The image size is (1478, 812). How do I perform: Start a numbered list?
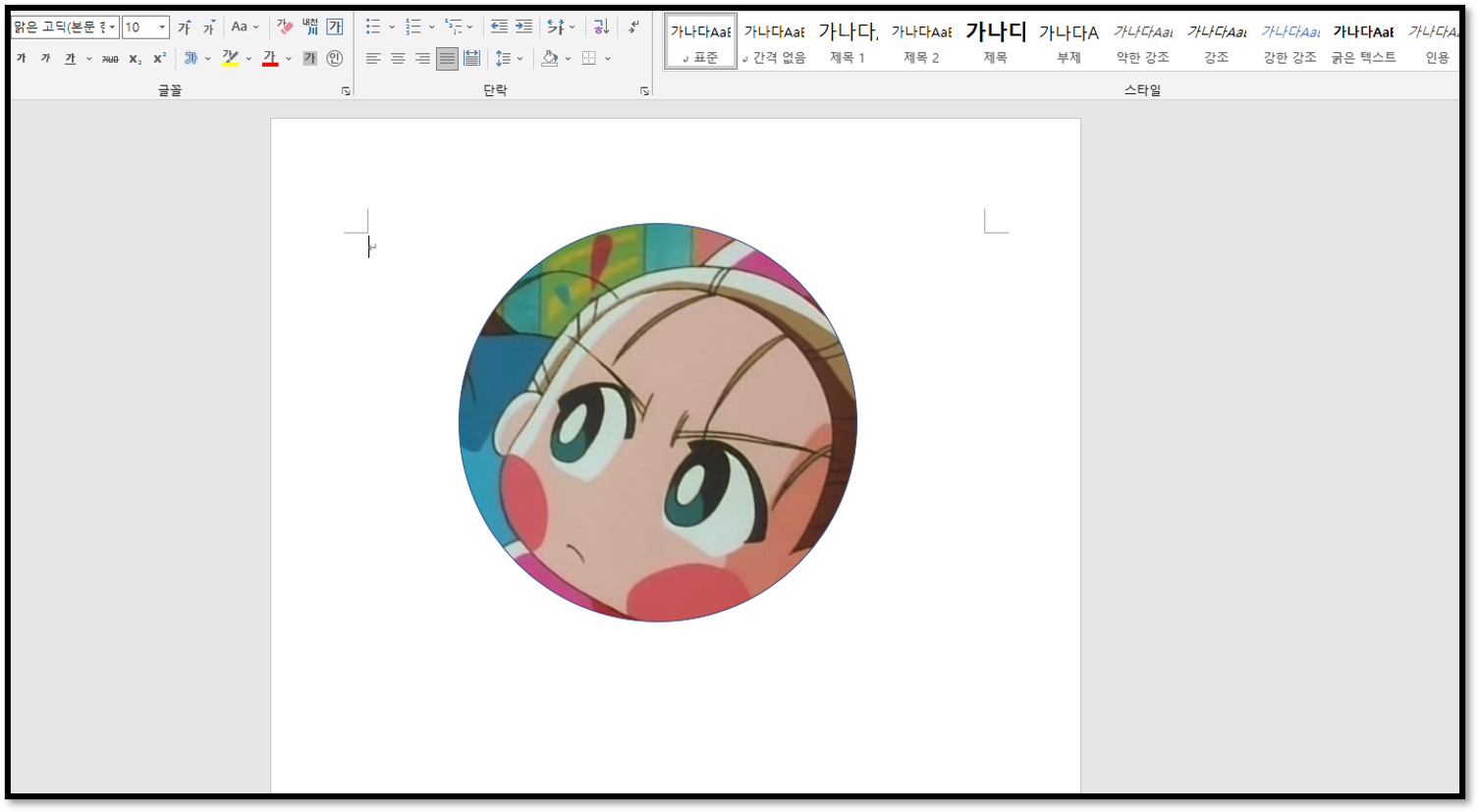coord(413,27)
